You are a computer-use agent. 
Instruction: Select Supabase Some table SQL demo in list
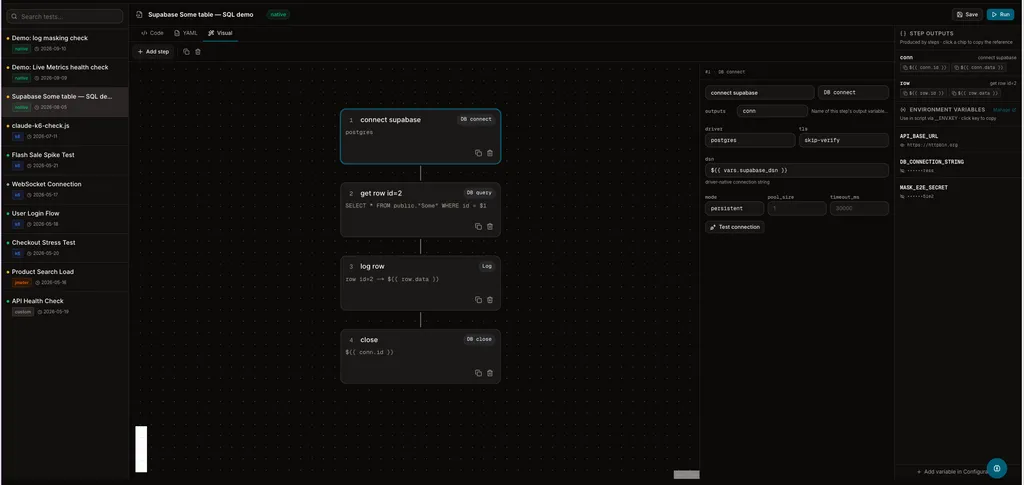(65, 102)
